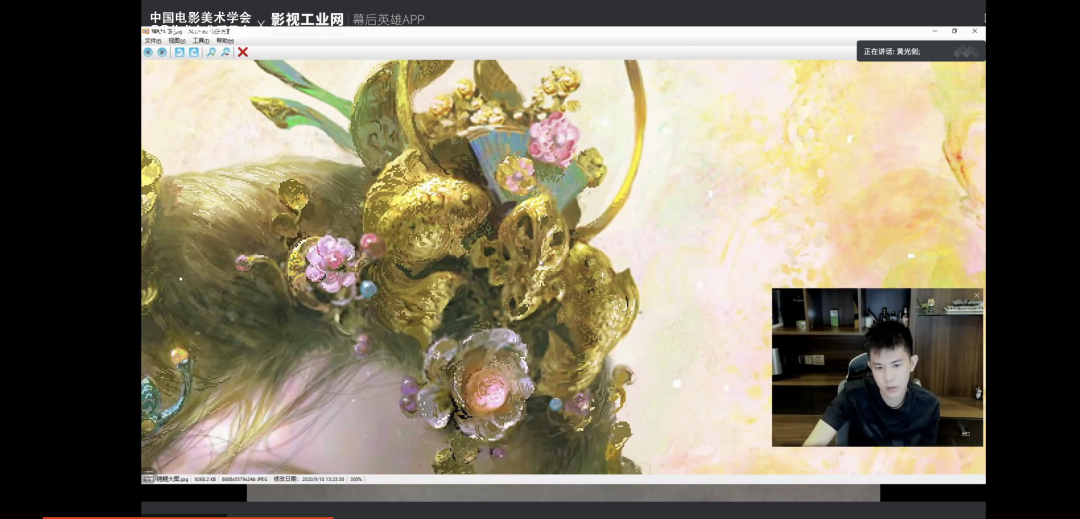Click the 300% zoom level in status bar

355,479
